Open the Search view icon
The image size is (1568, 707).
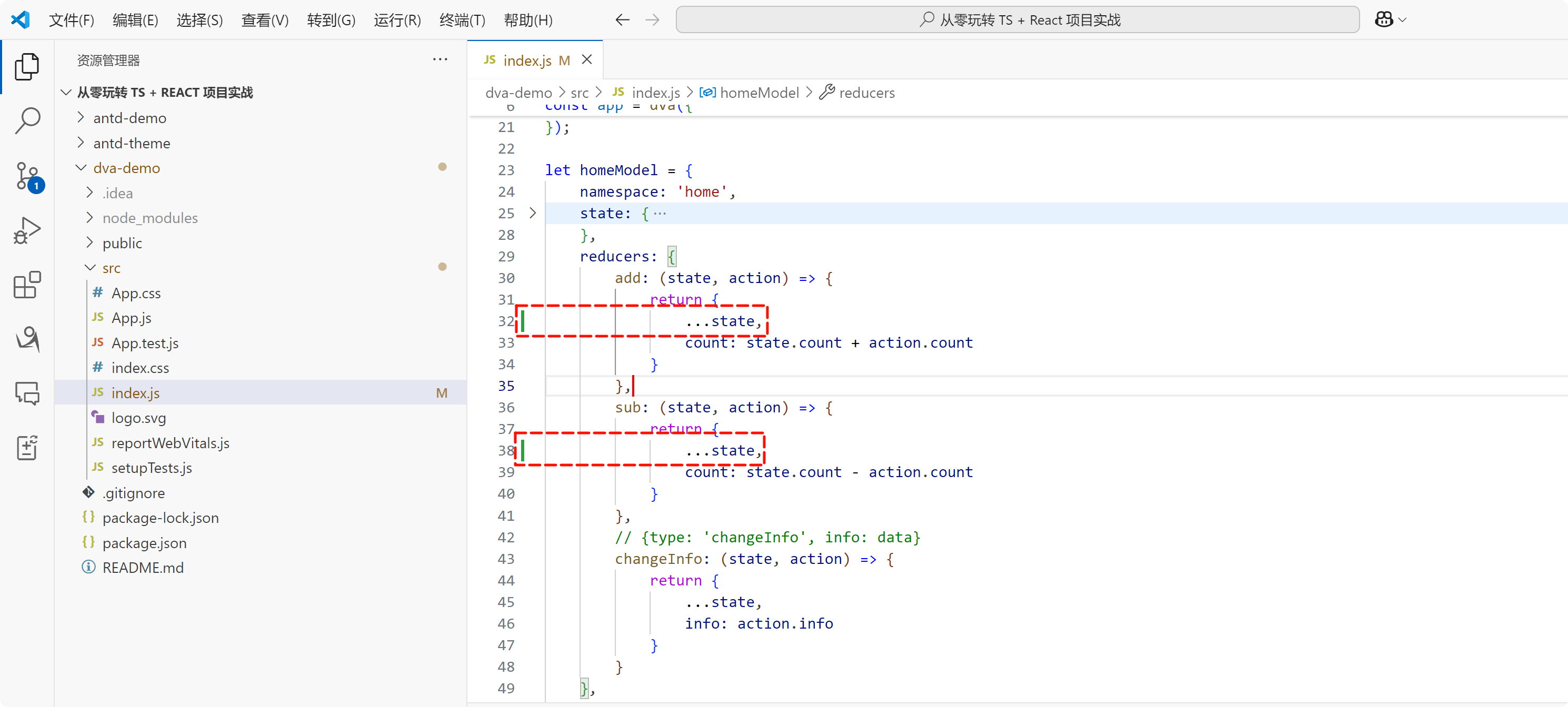pyautogui.click(x=27, y=121)
